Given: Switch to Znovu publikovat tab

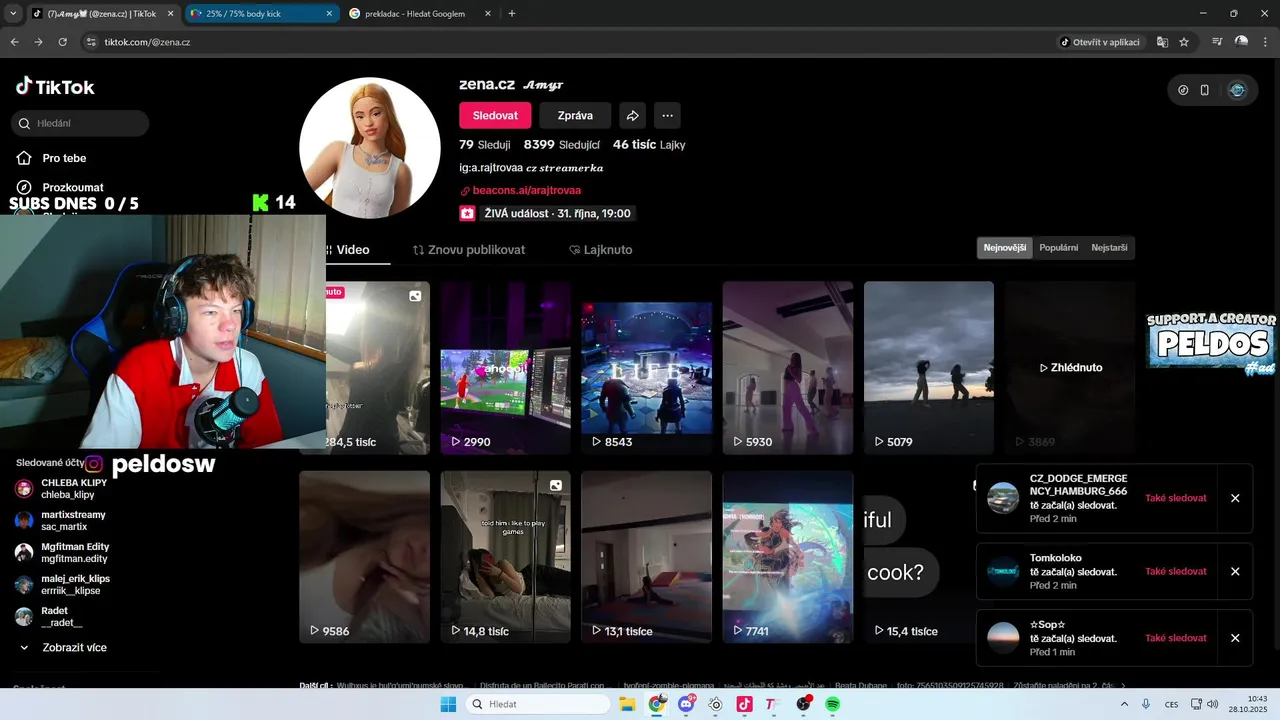Looking at the screenshot, I should [468, 250].
